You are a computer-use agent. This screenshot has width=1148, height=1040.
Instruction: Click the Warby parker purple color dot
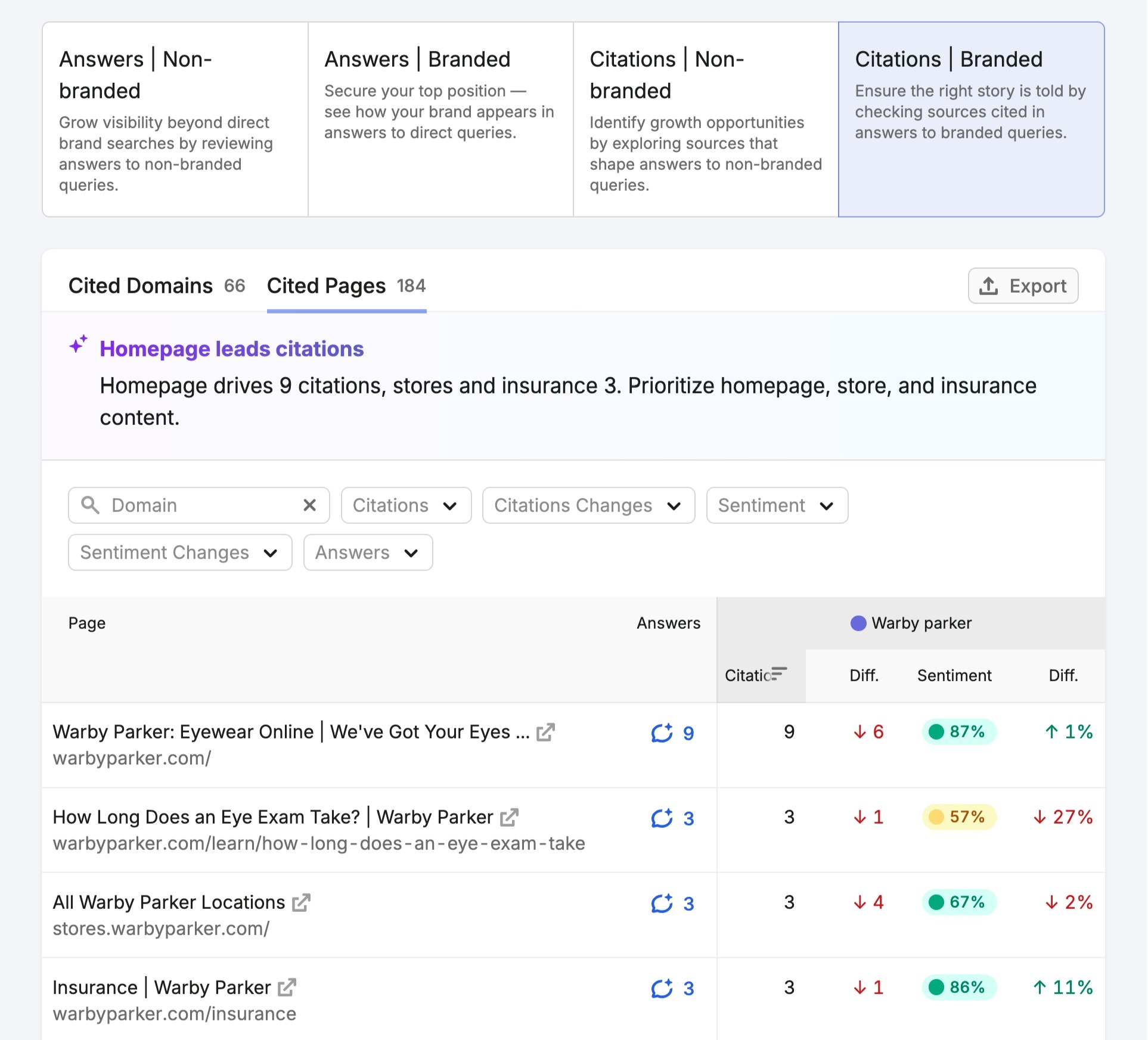tap(858, 623)
